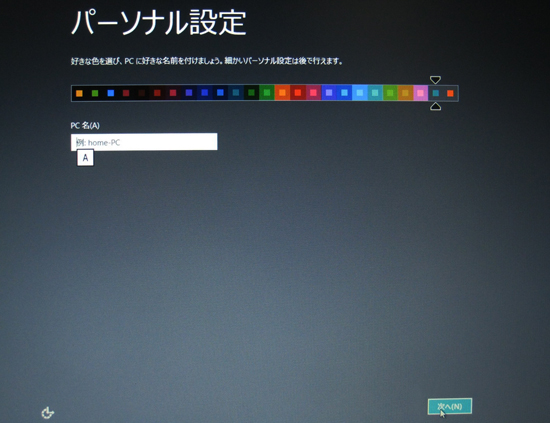The height and width of the screenshot is (423, 550).
Task: Select the upward triangle marker below color strip
Action: coord(435,106)
